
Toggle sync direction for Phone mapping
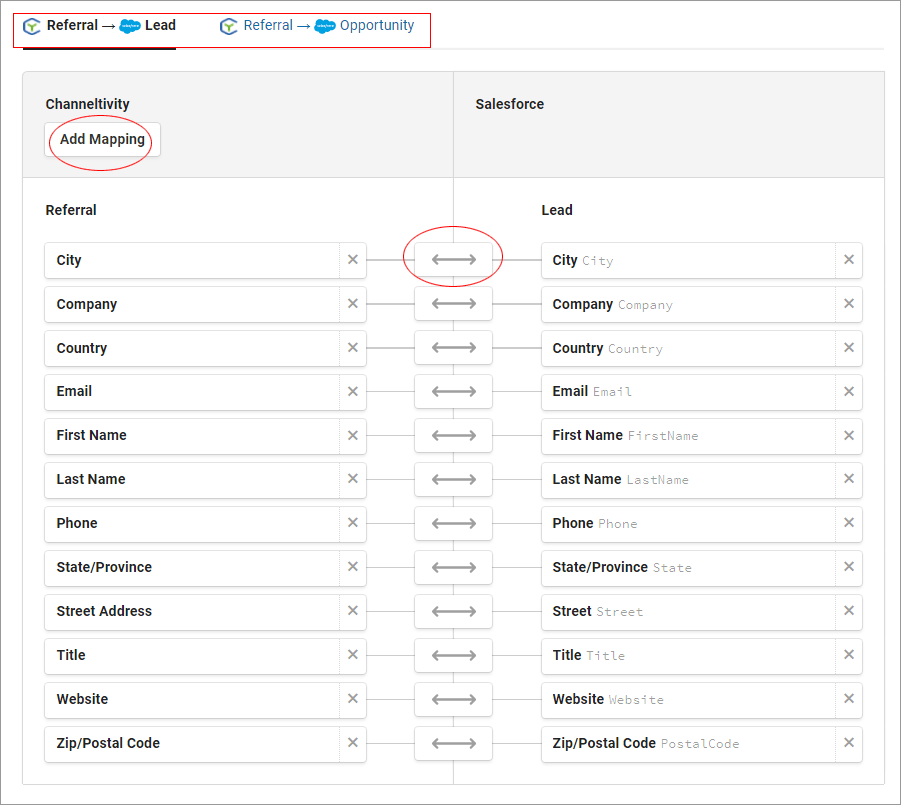453,523
